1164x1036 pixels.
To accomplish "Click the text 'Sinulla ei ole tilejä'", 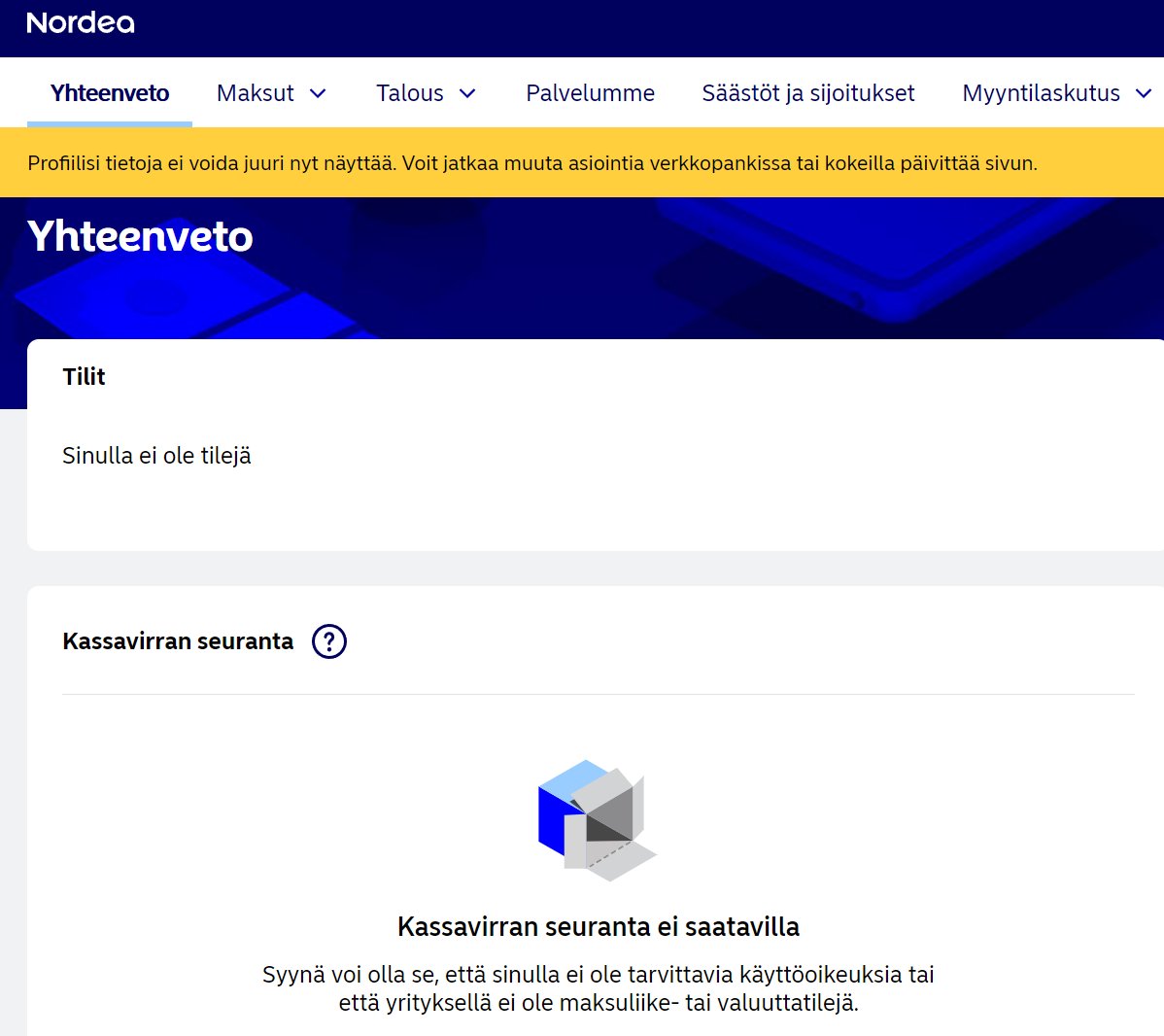I will 156,455.
